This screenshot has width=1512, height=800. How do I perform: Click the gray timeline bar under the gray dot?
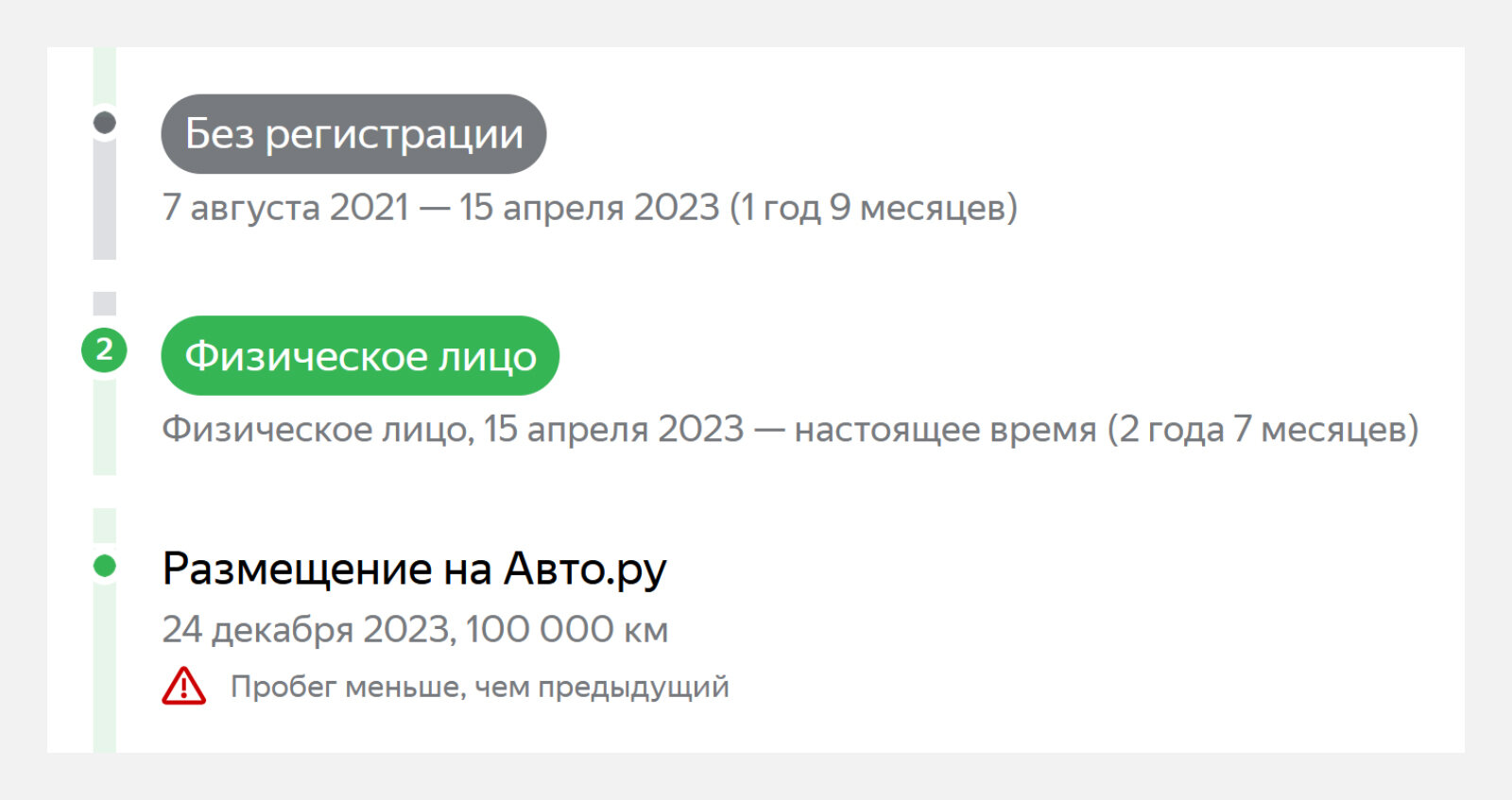click(x=105, y=198)
